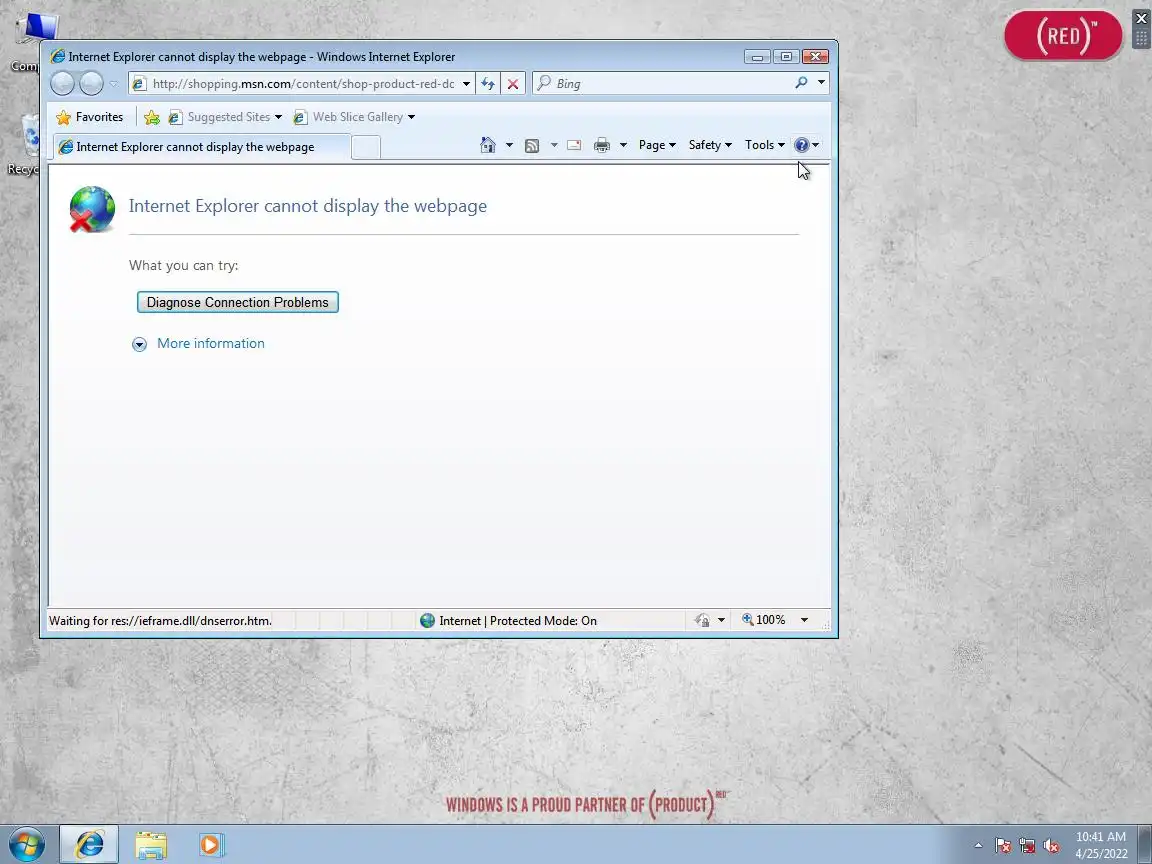
Task: Open the Safety menu
Action: click(710, 145)
